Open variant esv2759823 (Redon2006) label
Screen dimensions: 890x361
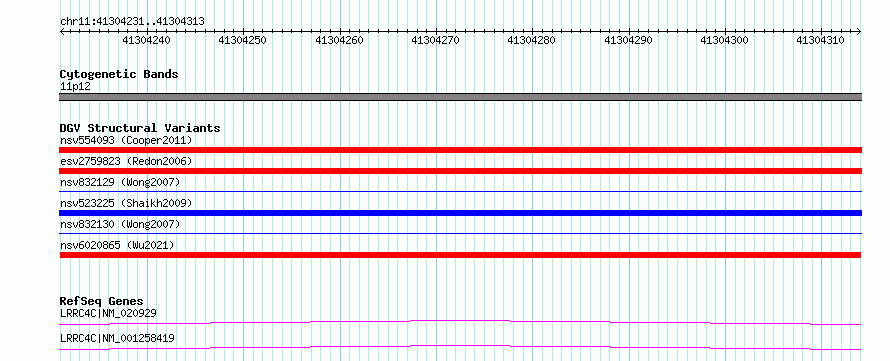[126, 161]
